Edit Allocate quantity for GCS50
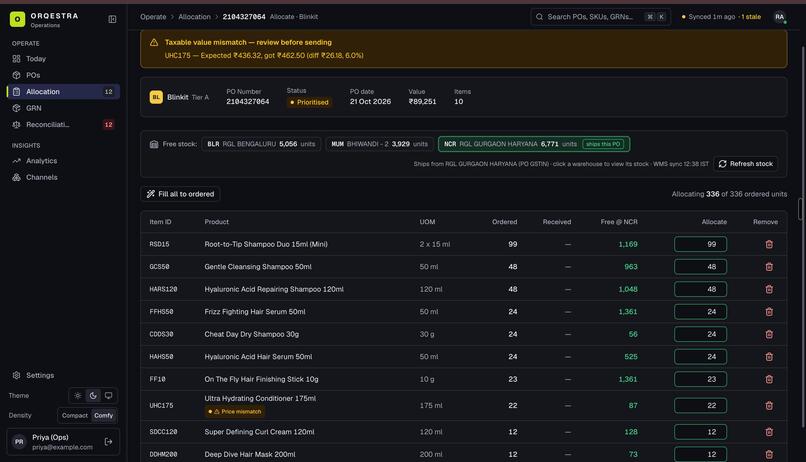The image size is (806, 462). [x=700, y=267]
